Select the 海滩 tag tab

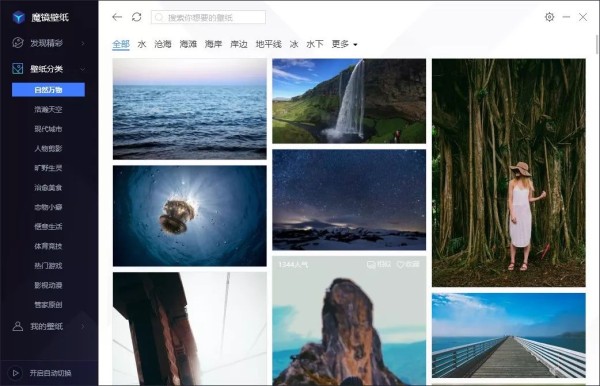(188, 44)
